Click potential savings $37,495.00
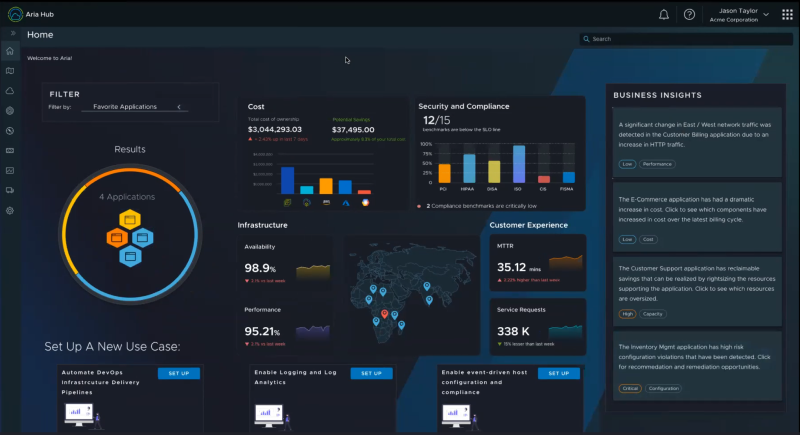This screenshot has height=435, width=800. tap(353, 130)
